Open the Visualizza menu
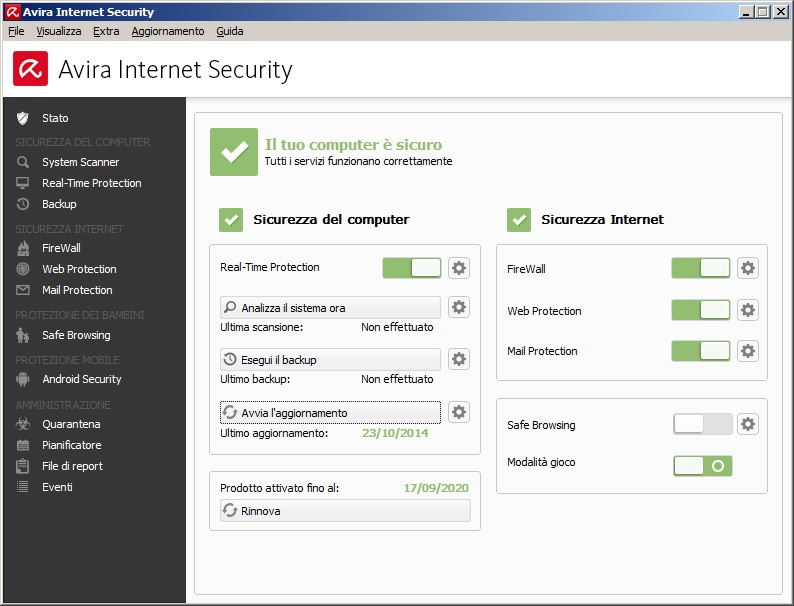Image resolution: width=794 pixels, height=606 pixels. click(x=59, y=31)
